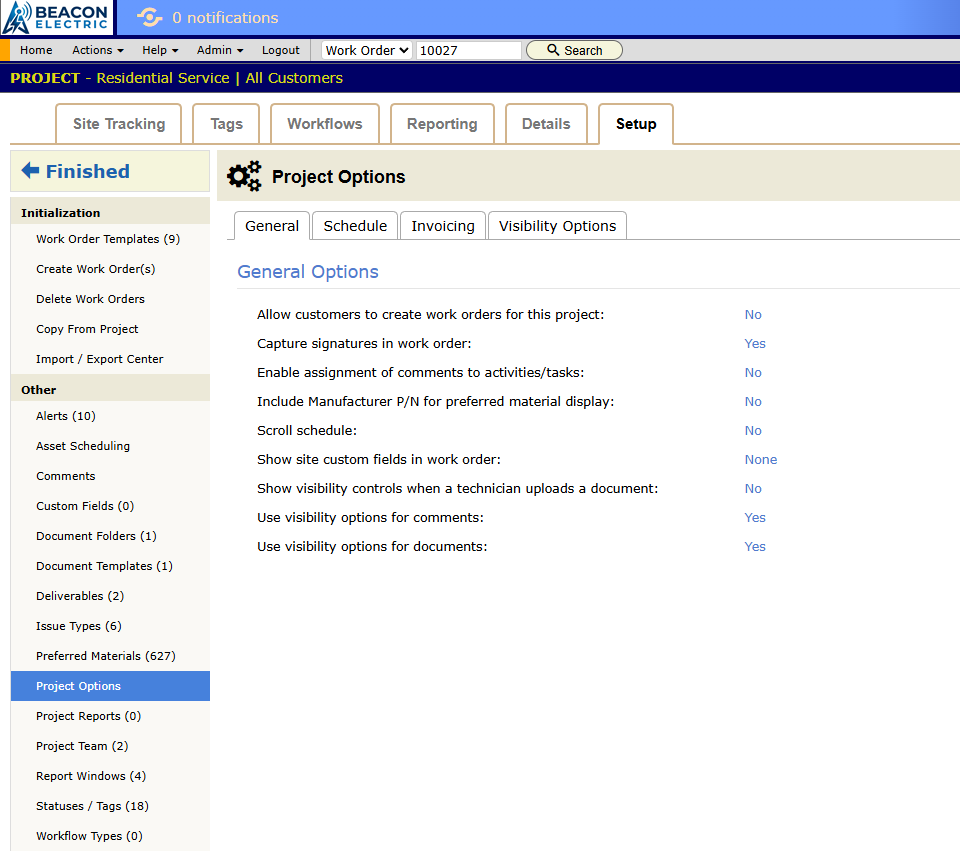This screenshot has width=960, height=860.
Task: Select the General options subtab
Action: (x=272, y=226)
